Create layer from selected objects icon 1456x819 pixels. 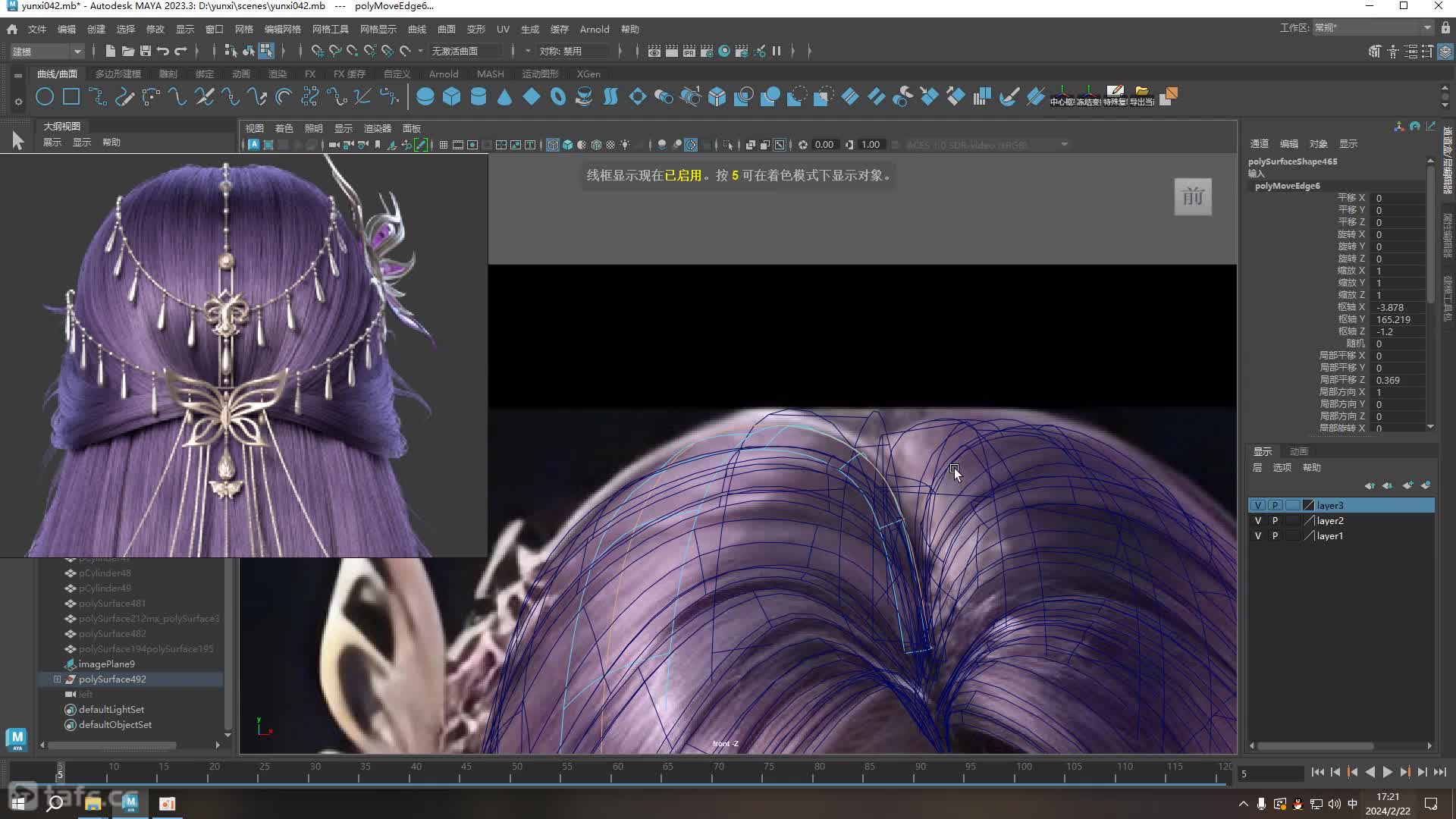pyautogui.click(x=1426, y=485)
